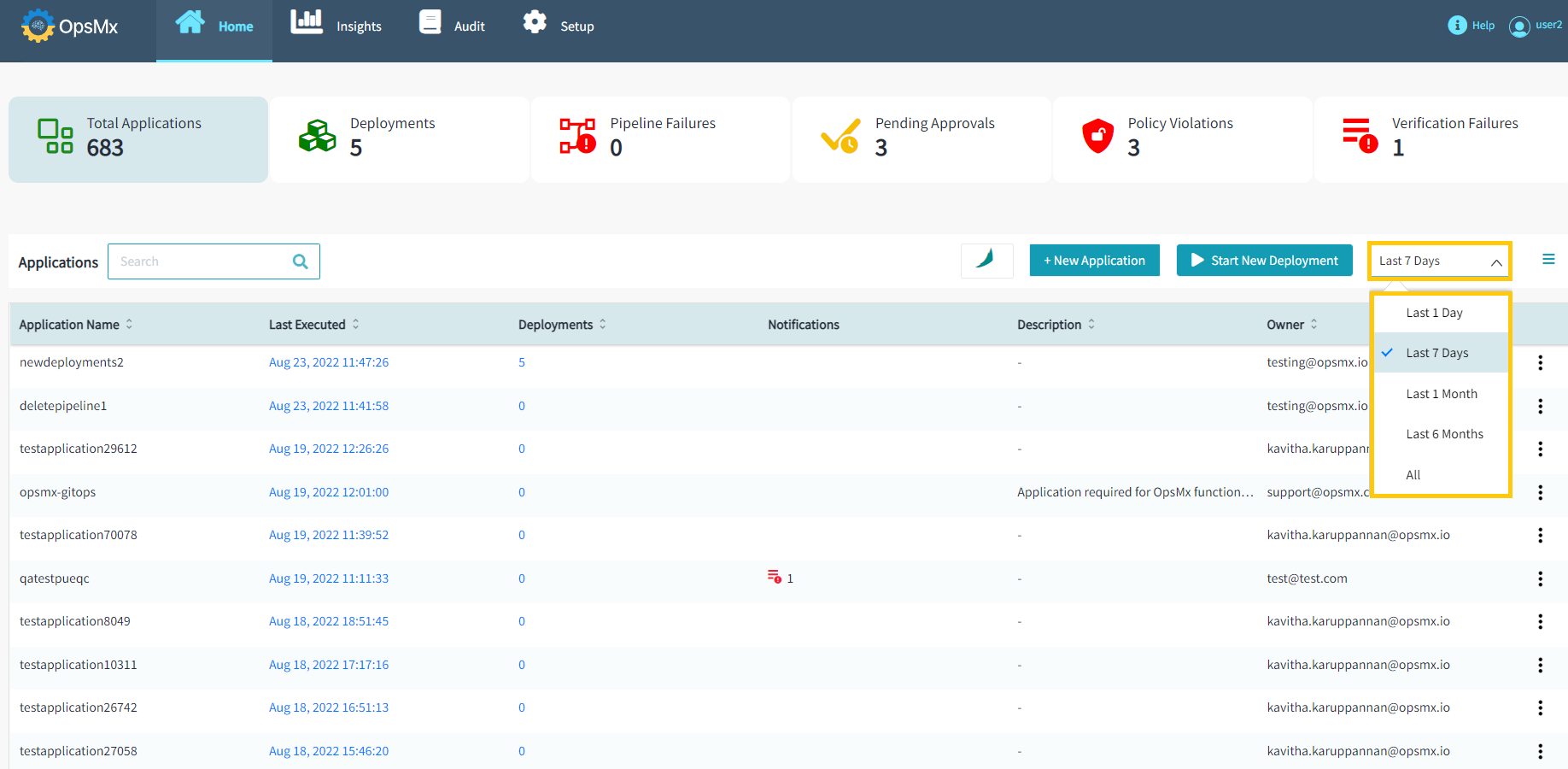This screenshot has width=1568, height=769.
Task: Open three-dot menu for testapplication26742 row
Action: (x=1540, y=708)
